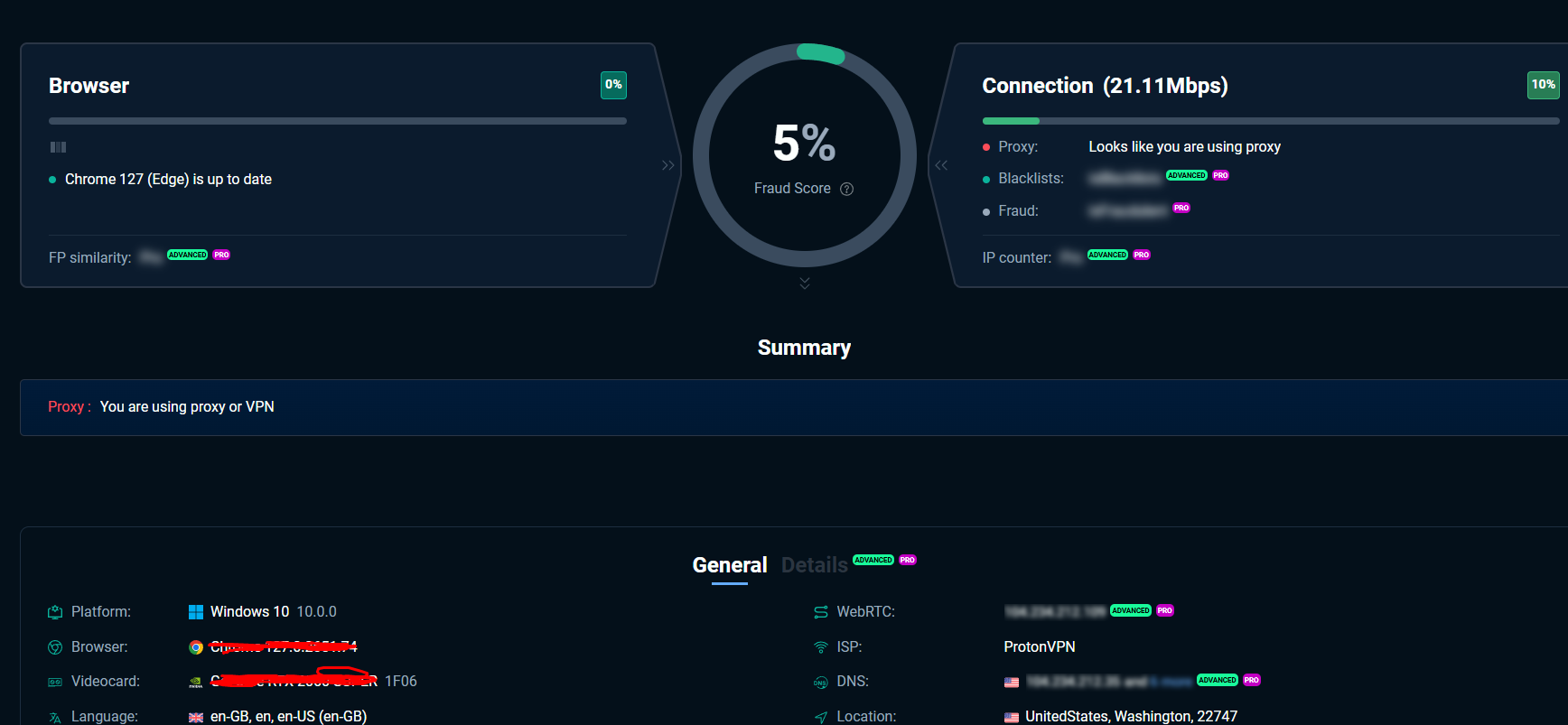The height and width of the screenshot is (725, 1568).
Task: Click the ADVANCED badge next to FP similarity
Action: pyautogui.click(x=187, y=255)
